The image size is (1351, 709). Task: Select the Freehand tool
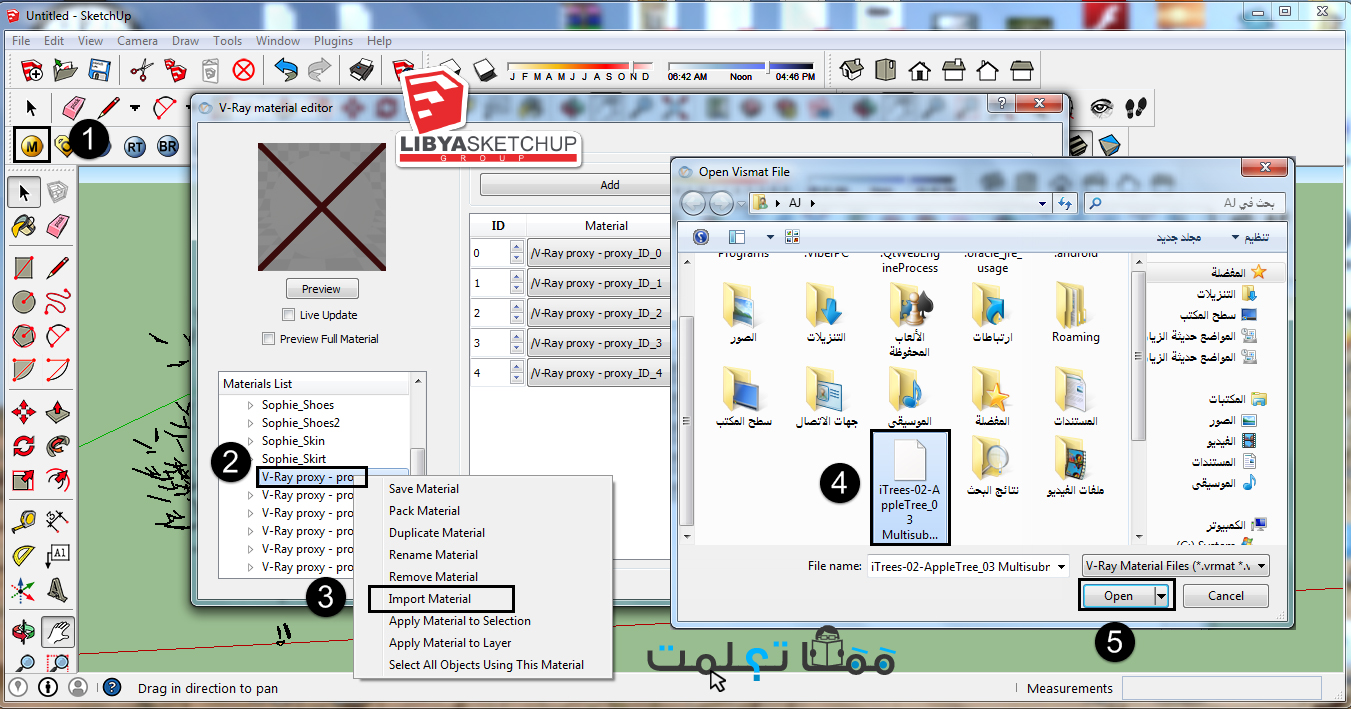tap(58, 301)
